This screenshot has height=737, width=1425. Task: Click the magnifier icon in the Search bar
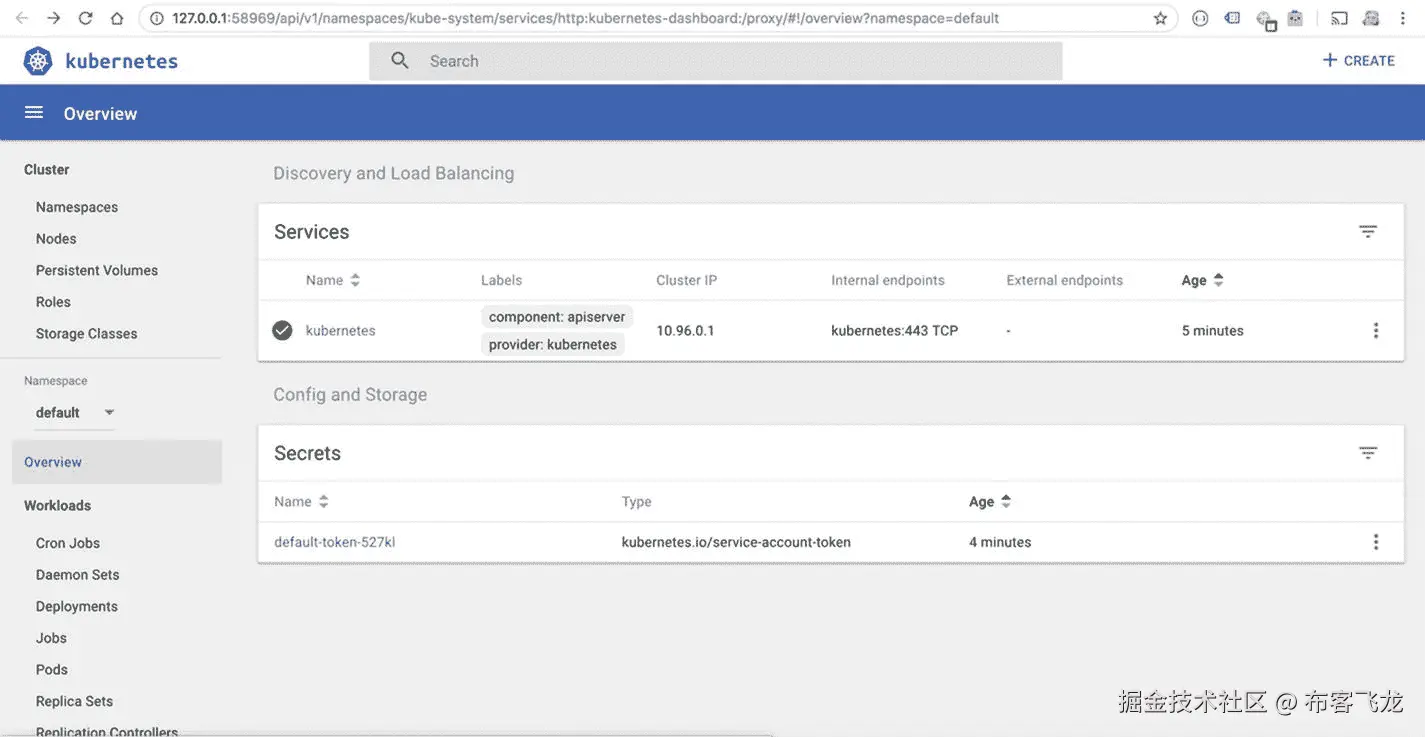(400, 61)
